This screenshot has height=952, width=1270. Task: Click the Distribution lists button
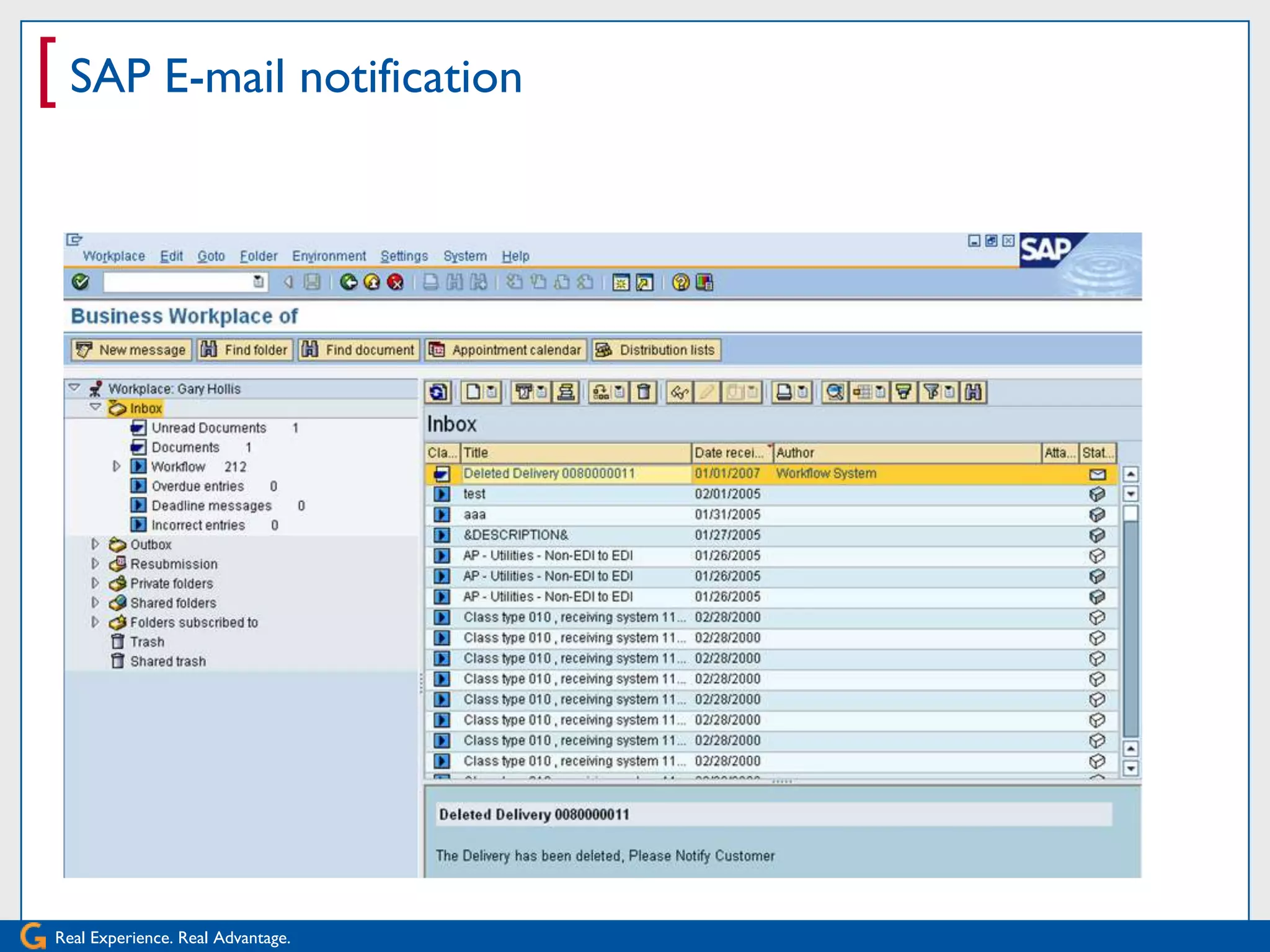(656, 350)
